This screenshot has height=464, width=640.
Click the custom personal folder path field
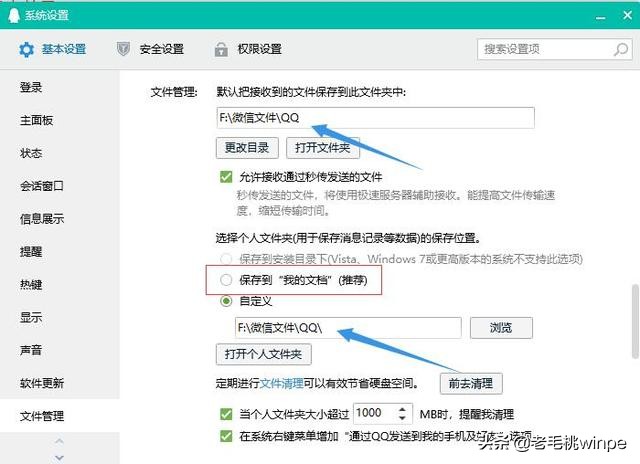coord(348,328)
